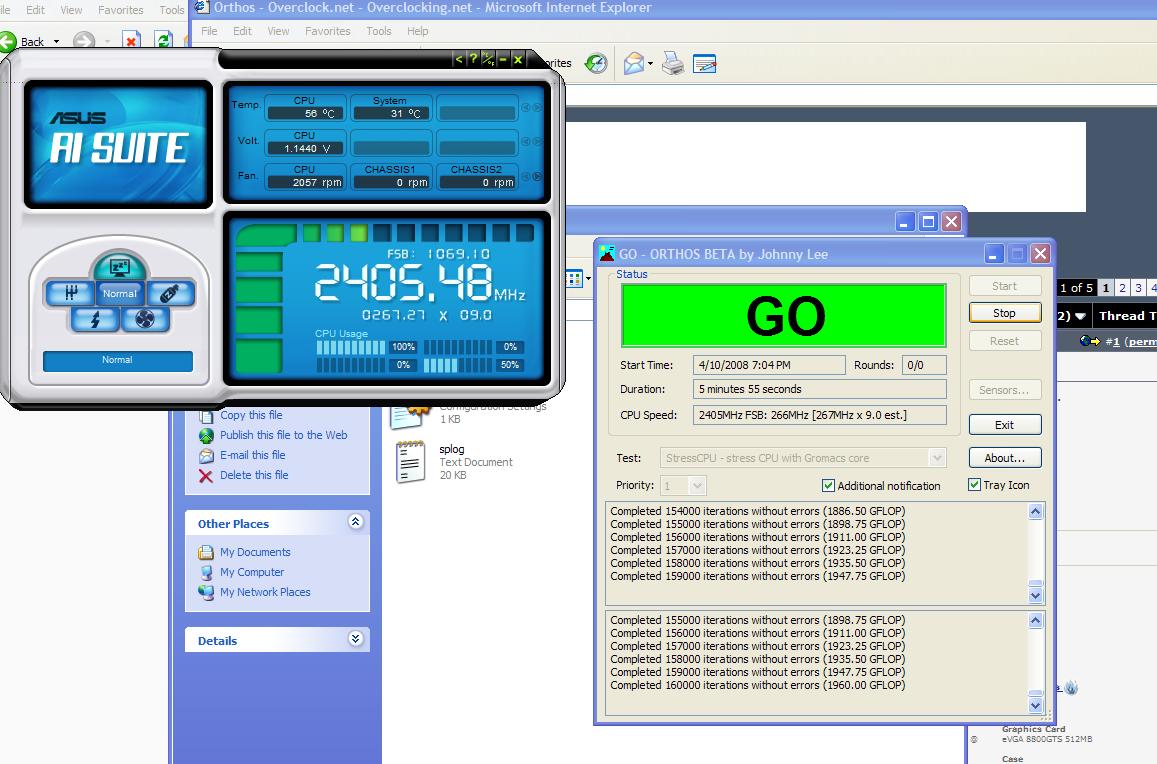Open AI Booster lightning bolt icon
This screenshot has height=764, width=1157.
click(95, 320)
